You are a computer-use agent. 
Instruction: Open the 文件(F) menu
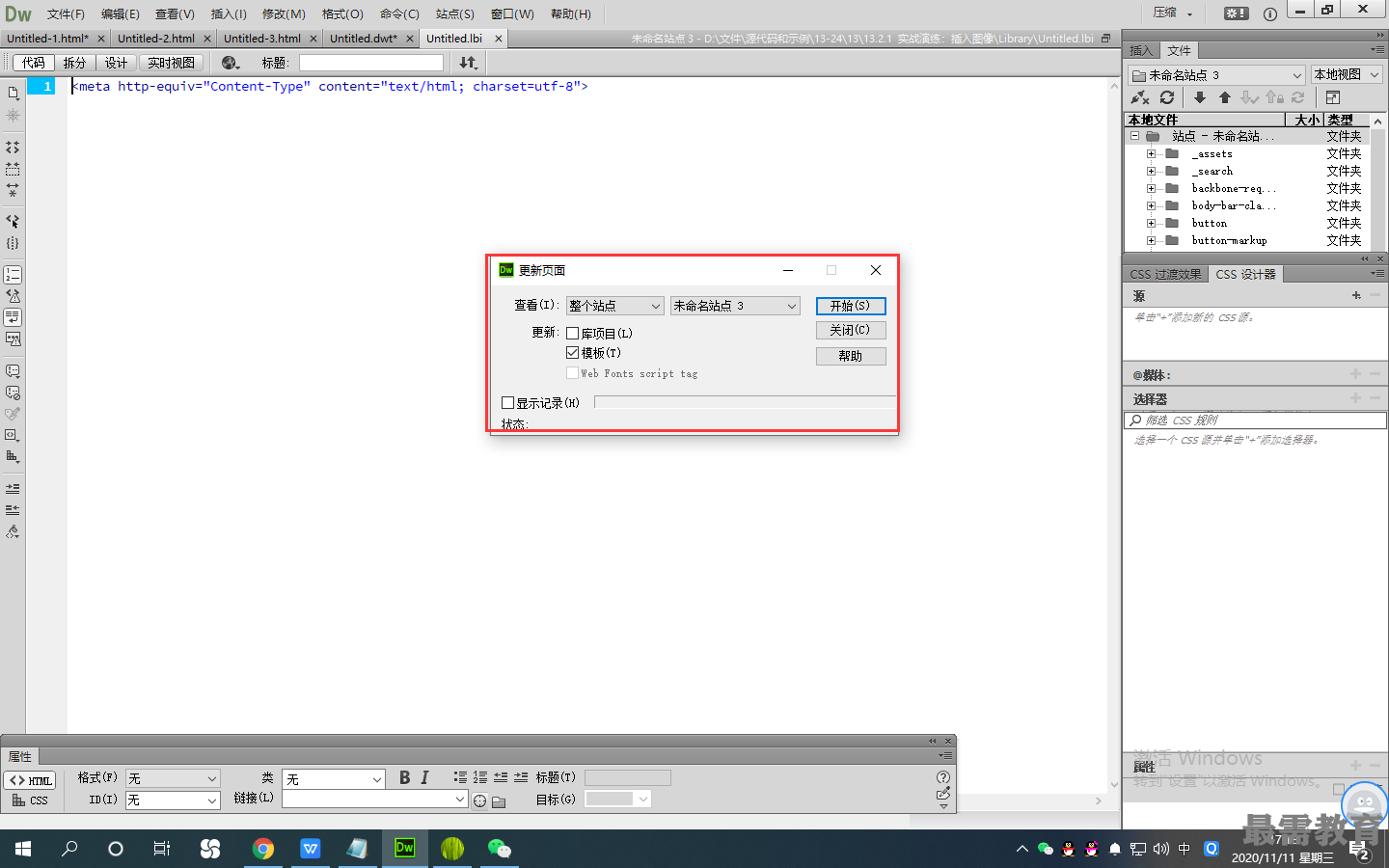tap(66, 14)
